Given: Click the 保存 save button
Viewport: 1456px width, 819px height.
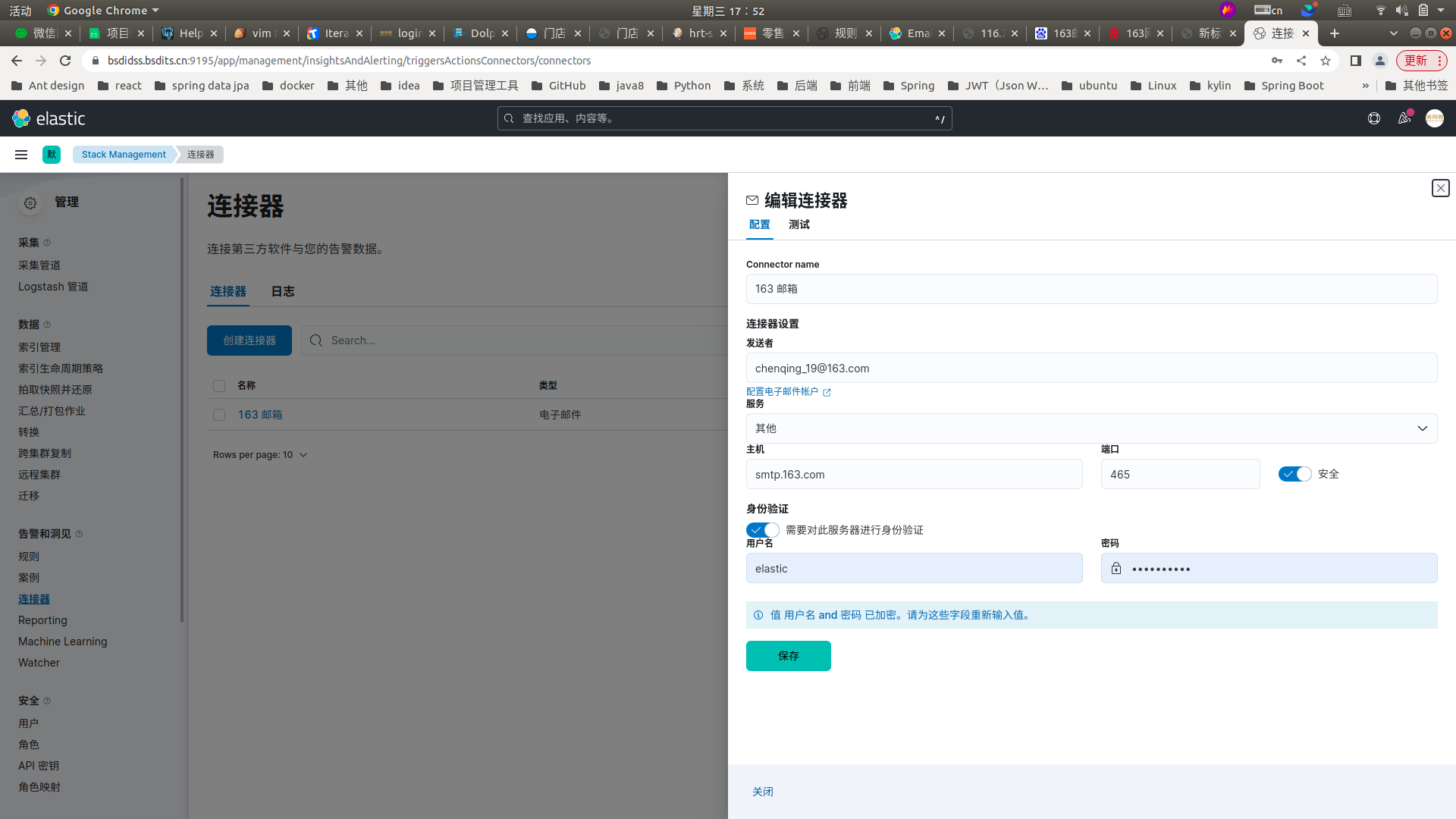Looking at the screenshot, I should [x=788, y=656].
